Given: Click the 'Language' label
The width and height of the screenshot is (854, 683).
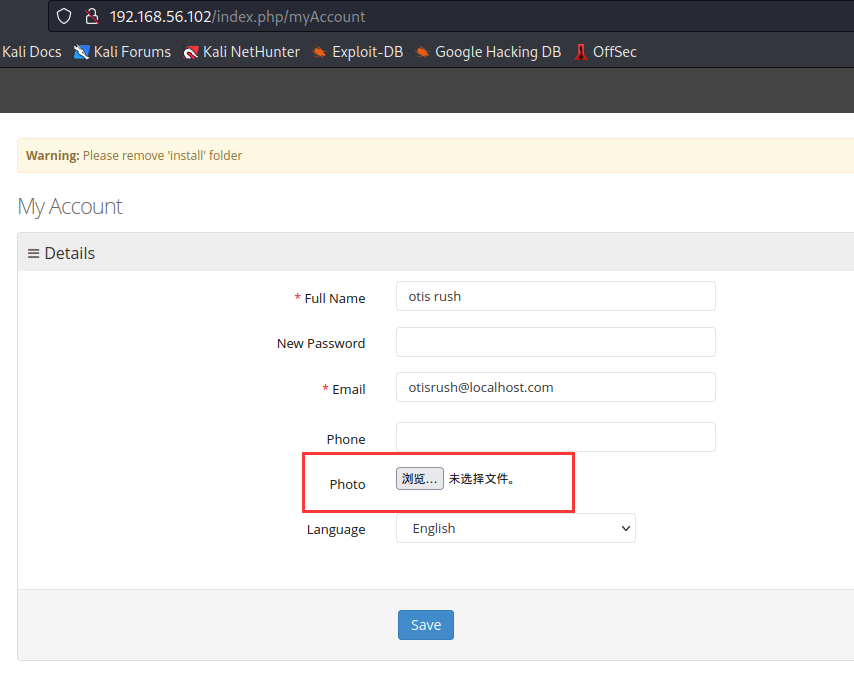Looking at the screenshot, I should [x=336, y=529].
